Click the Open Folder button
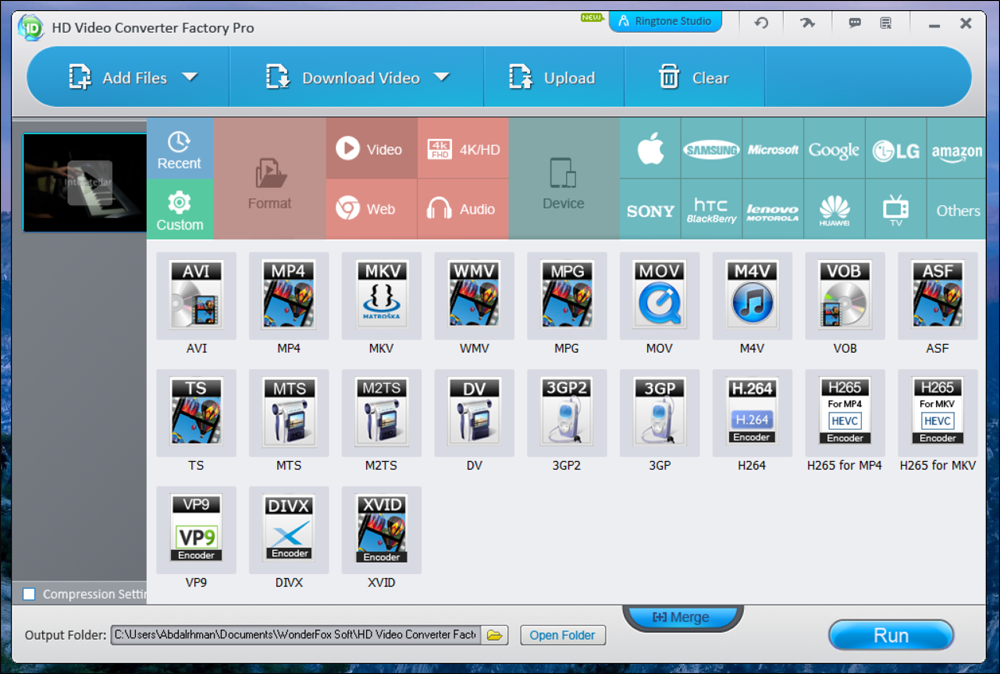1000x674 pixels. [562, 635]
